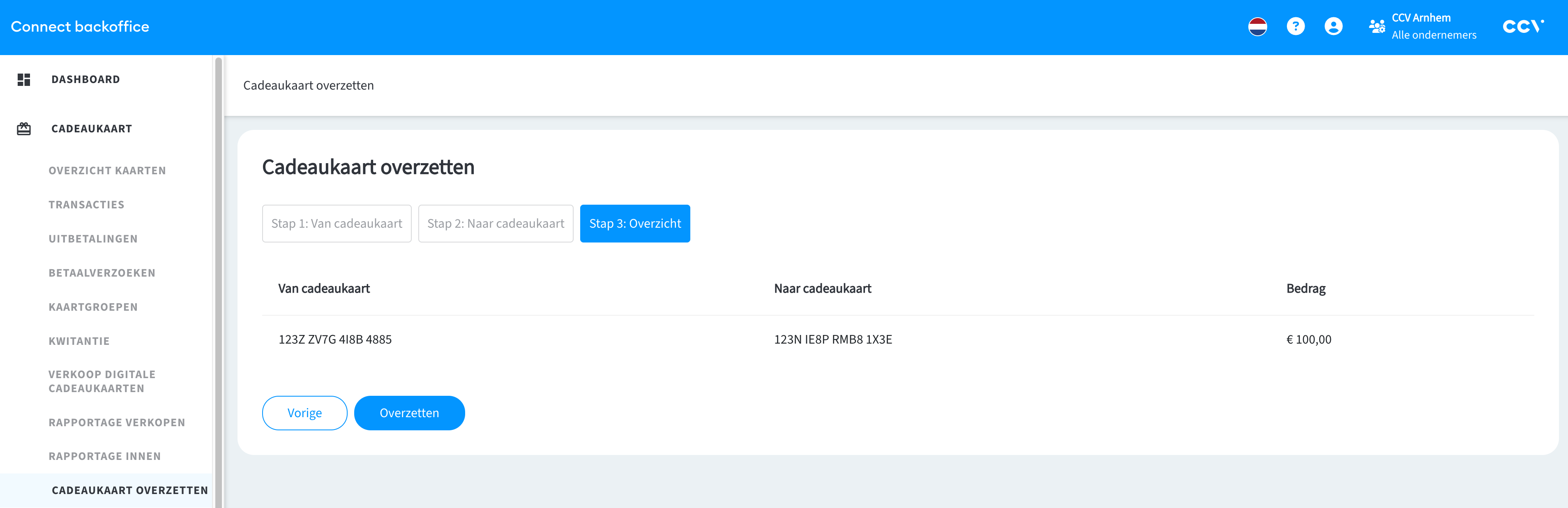This screenshot has height=508, width=1568.
Task: Click the Dashboard grid icon
Action: coord(24,80)
